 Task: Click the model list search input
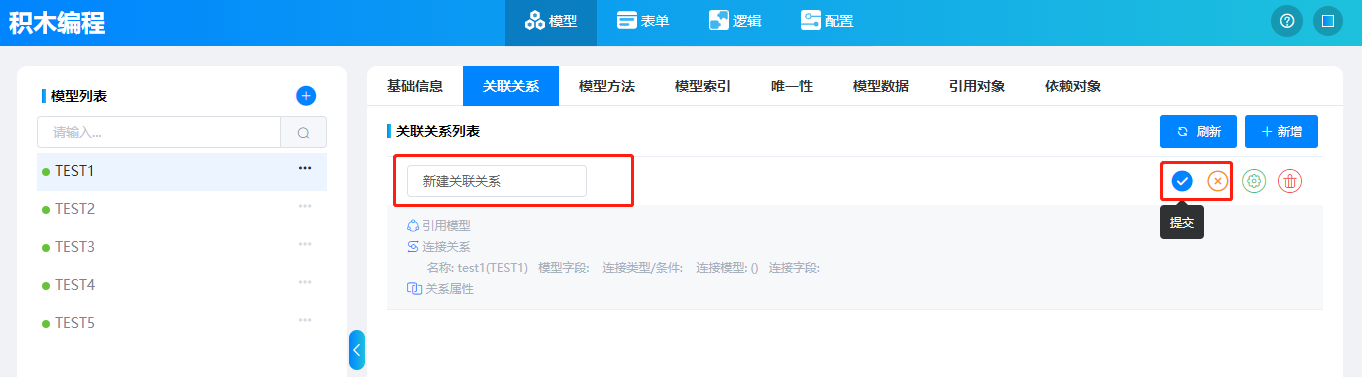pos(159,132)
